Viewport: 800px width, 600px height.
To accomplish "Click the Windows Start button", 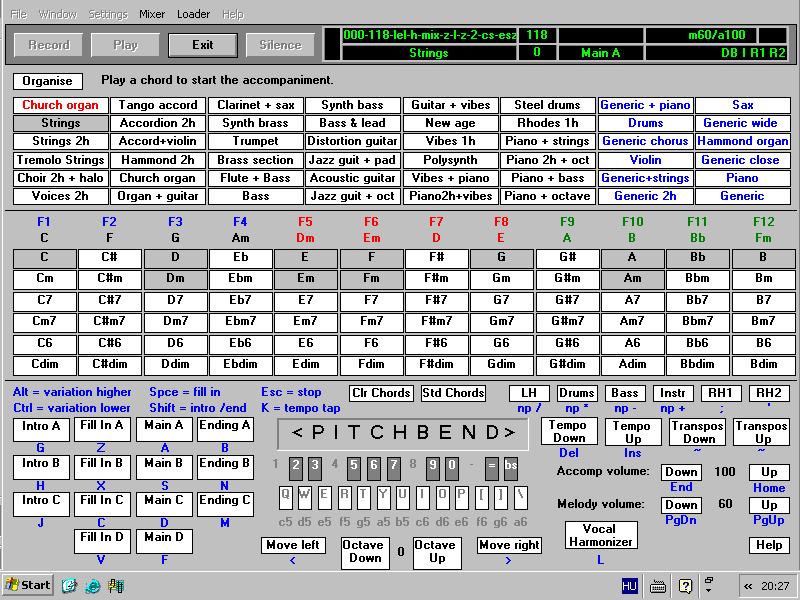I will (28, 585).
